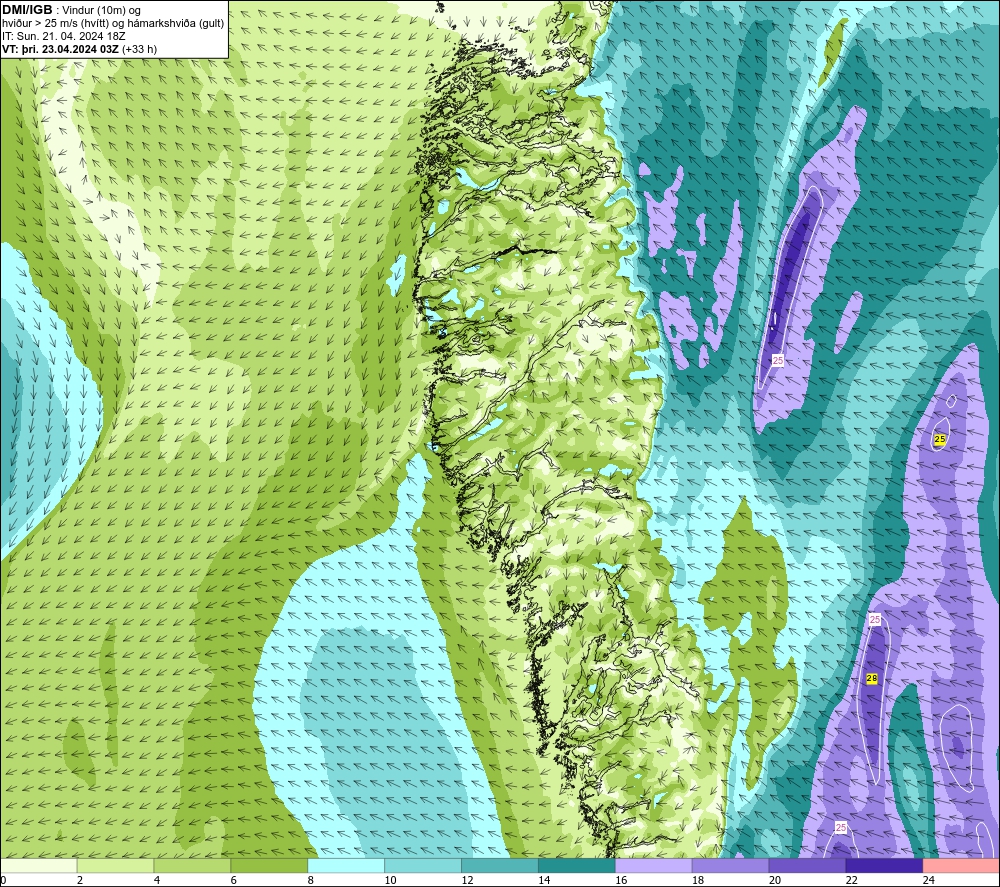Click the yellow 25 max gust label
The width and height of the screenshot is (1000, 887).
pos(939,439)
